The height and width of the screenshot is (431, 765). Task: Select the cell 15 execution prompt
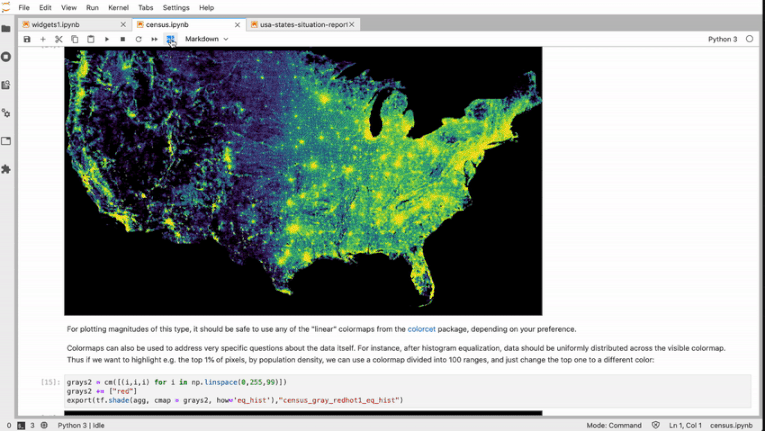(x=51, y=382)
